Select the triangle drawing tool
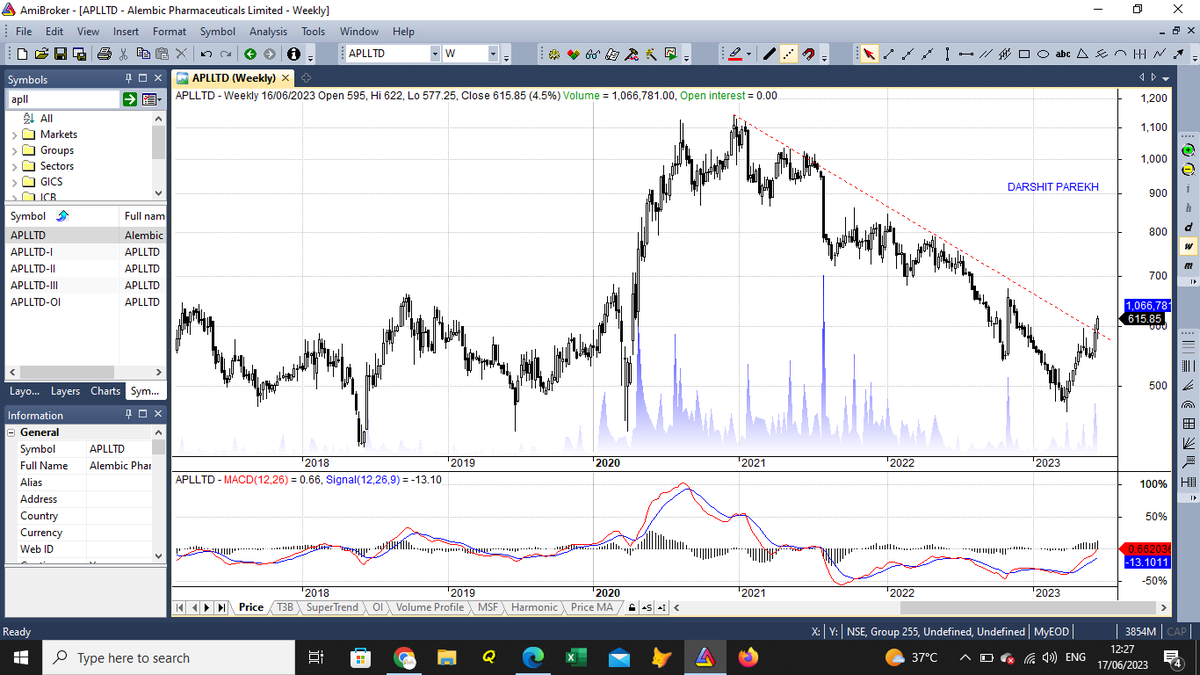 click(1082, 54)
